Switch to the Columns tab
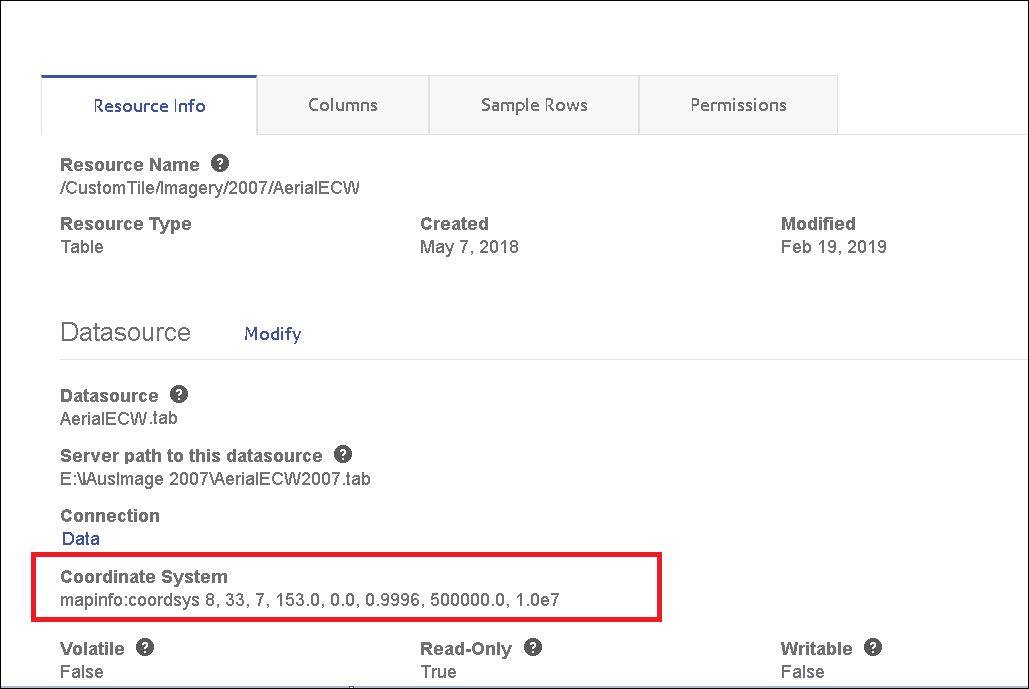 343,105
